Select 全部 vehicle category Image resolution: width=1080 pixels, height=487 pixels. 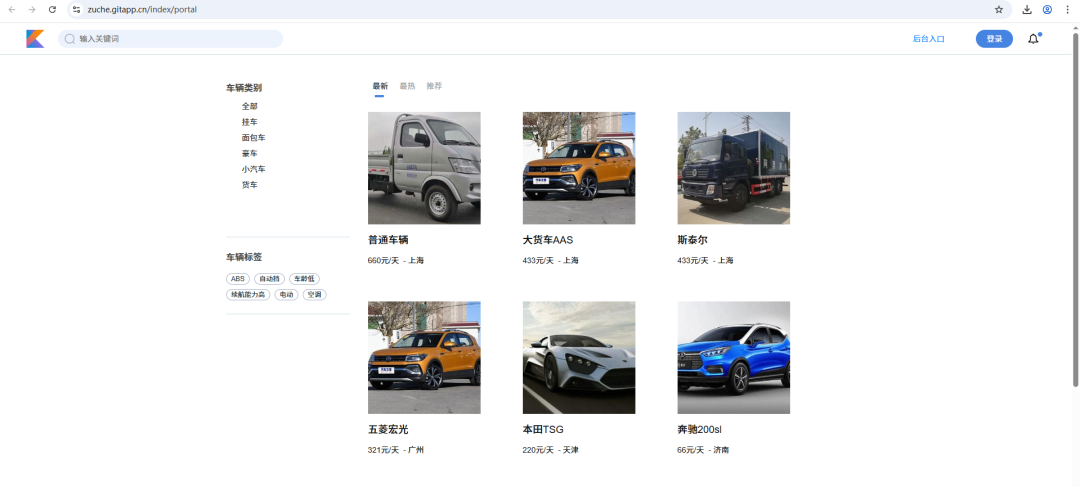(249, 106)
